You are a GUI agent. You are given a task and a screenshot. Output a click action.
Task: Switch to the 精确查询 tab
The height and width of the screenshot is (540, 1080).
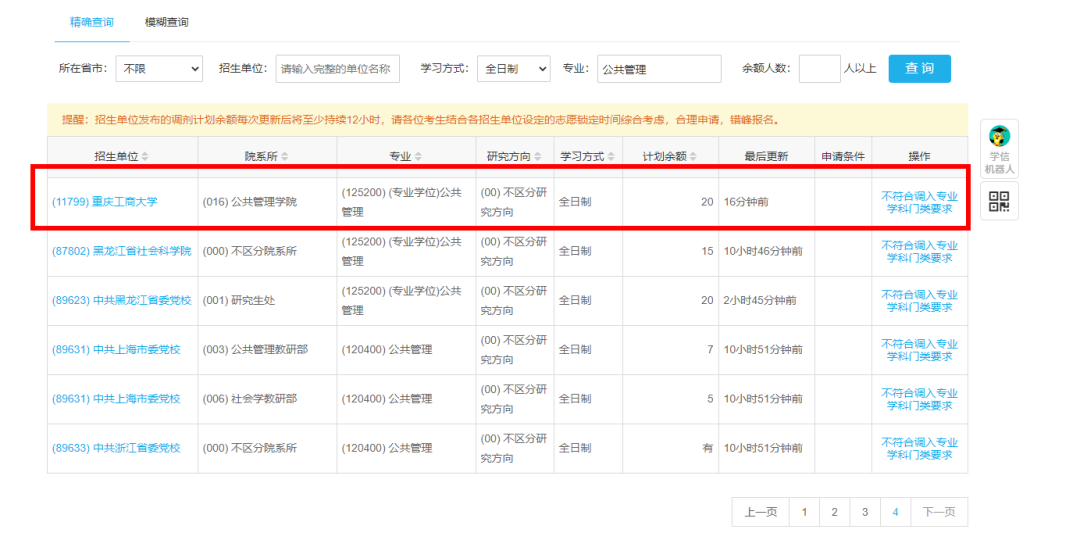91,22
